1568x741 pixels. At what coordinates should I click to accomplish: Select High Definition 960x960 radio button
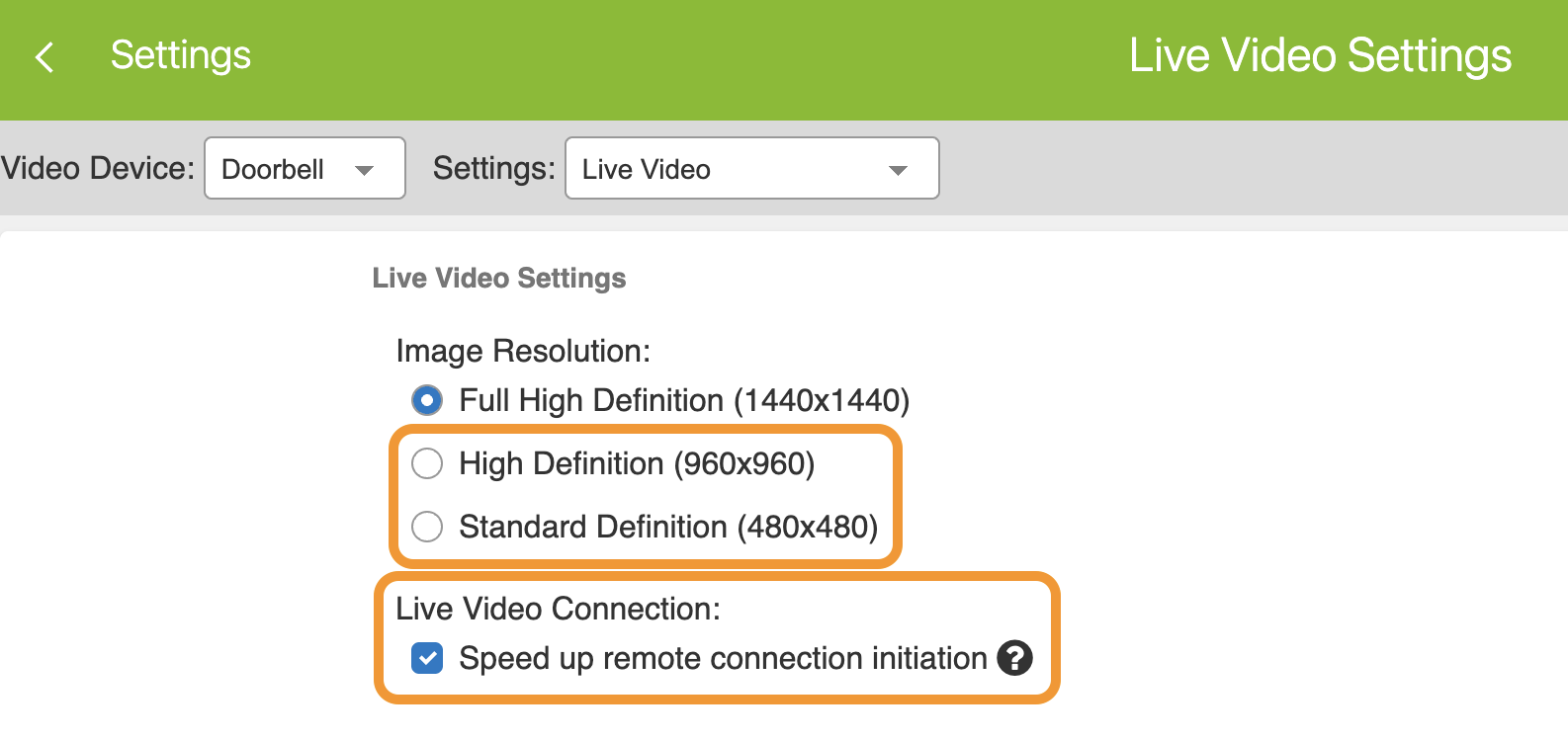[x=427, y=463]
